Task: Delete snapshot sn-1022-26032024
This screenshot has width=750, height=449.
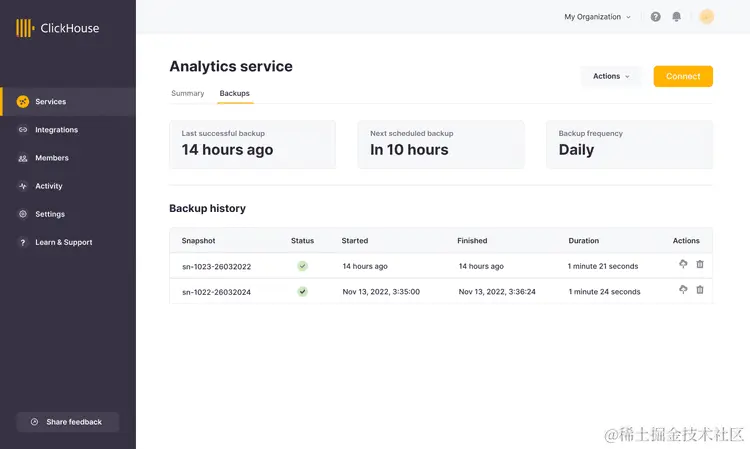Action: 700,290
